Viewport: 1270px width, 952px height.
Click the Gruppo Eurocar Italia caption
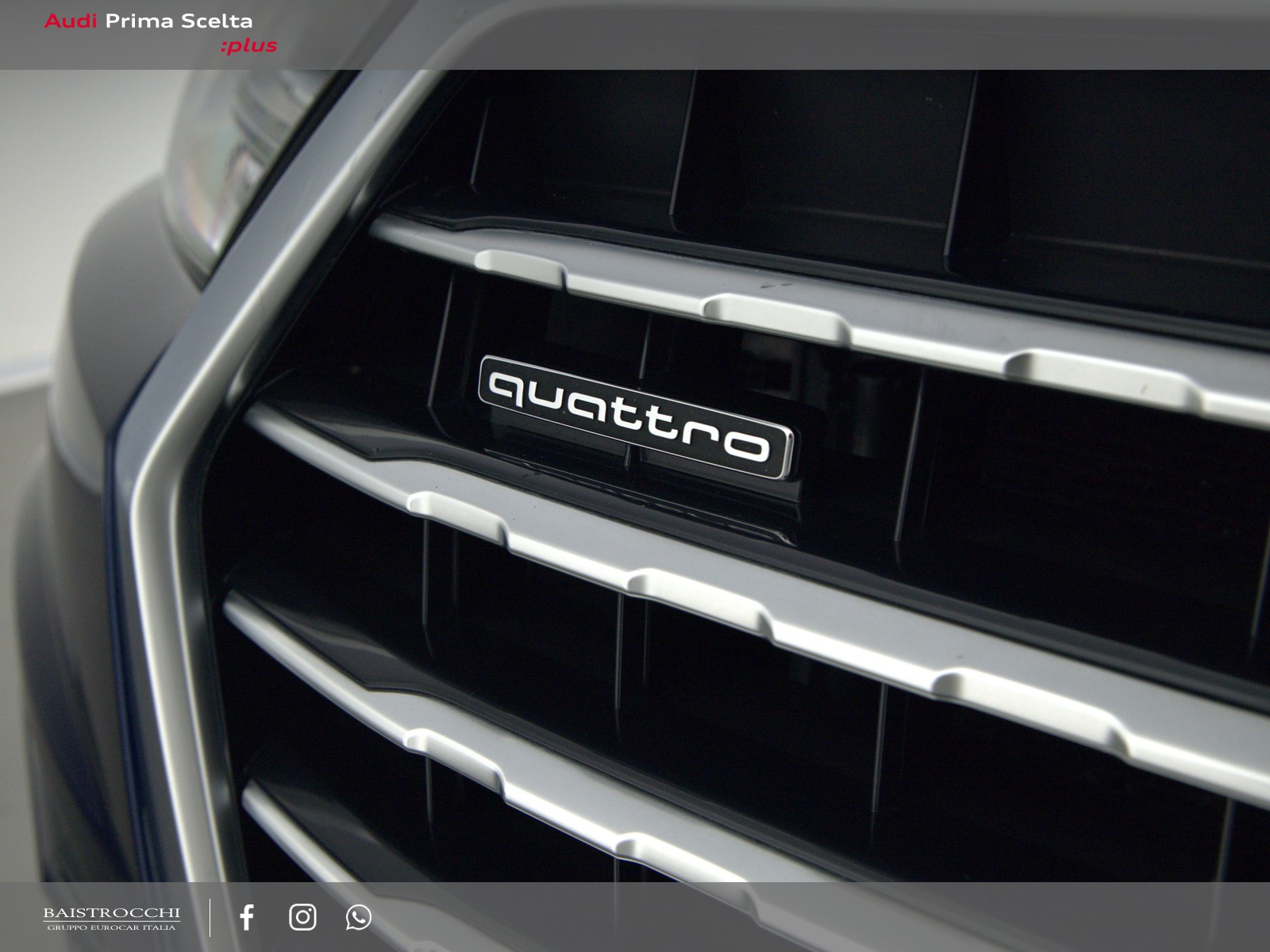(x=111, y=927)
